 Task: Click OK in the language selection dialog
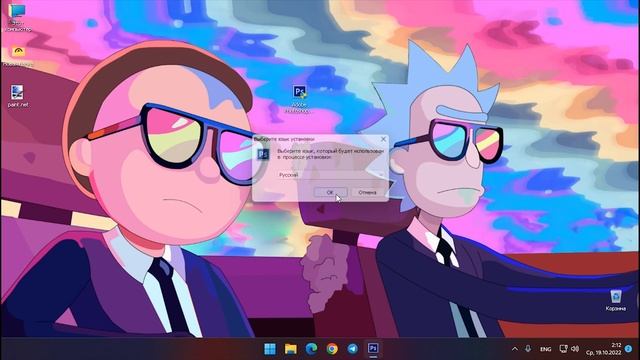[330, 192]
